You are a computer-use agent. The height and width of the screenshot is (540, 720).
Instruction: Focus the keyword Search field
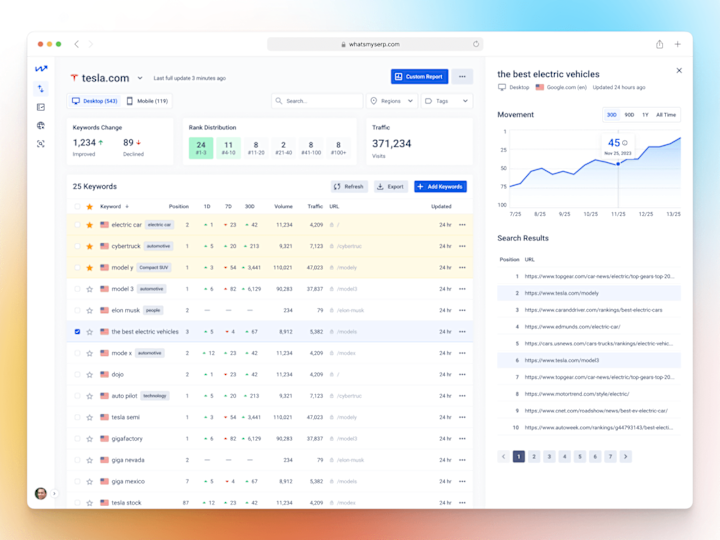tap(317, 101)
